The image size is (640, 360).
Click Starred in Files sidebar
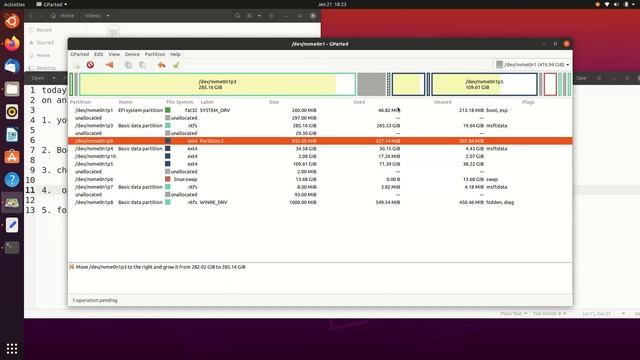45,42
